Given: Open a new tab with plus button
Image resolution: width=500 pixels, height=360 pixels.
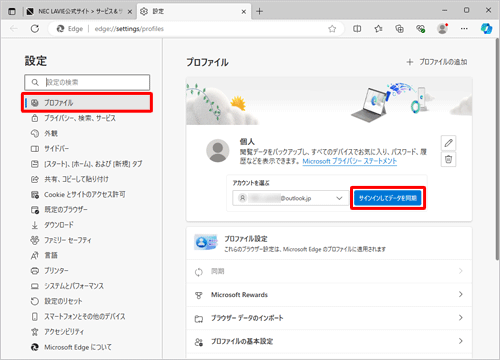Looking at the screenshot, I should [260, 11].
